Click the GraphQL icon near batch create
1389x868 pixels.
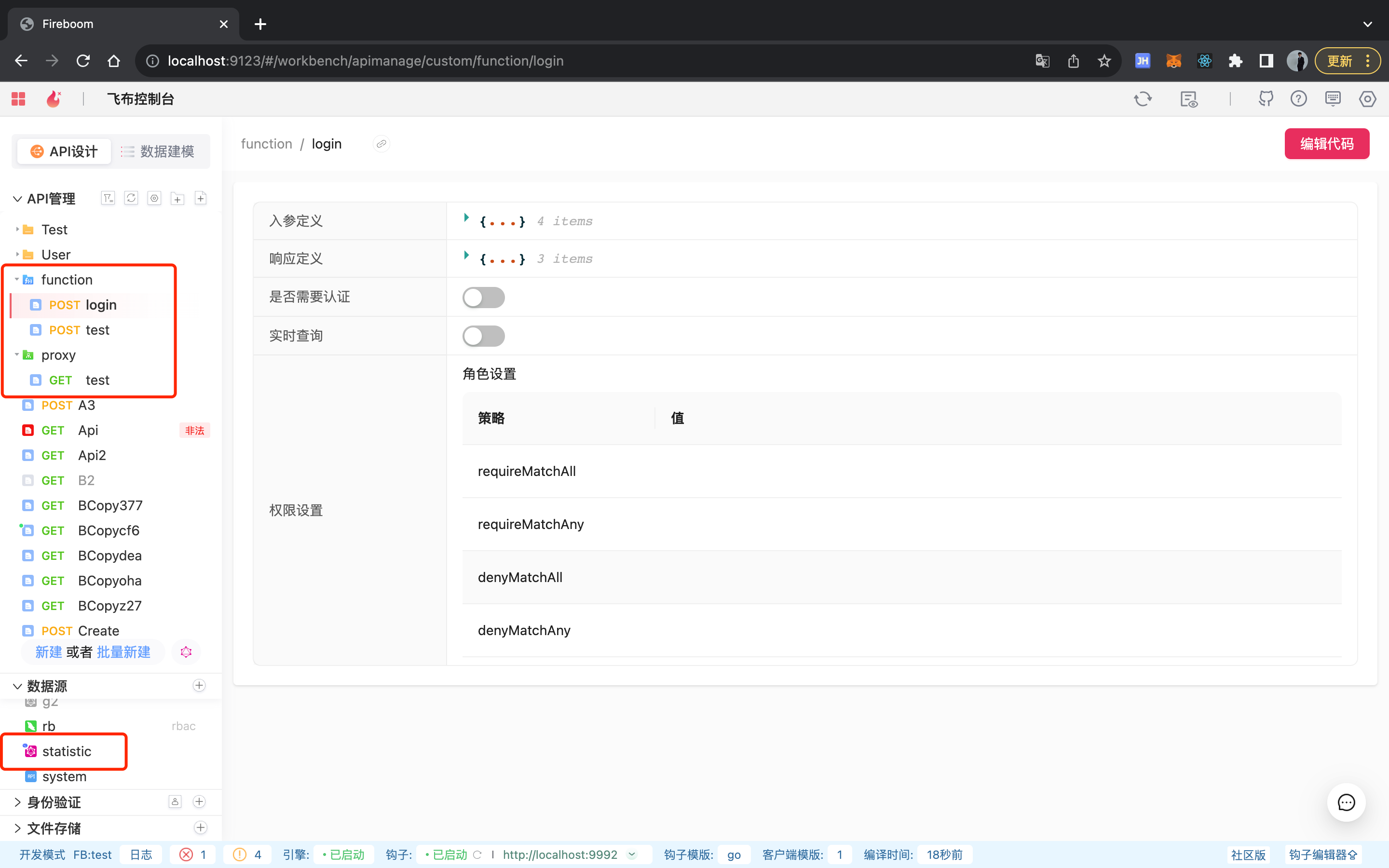point(186,652)
